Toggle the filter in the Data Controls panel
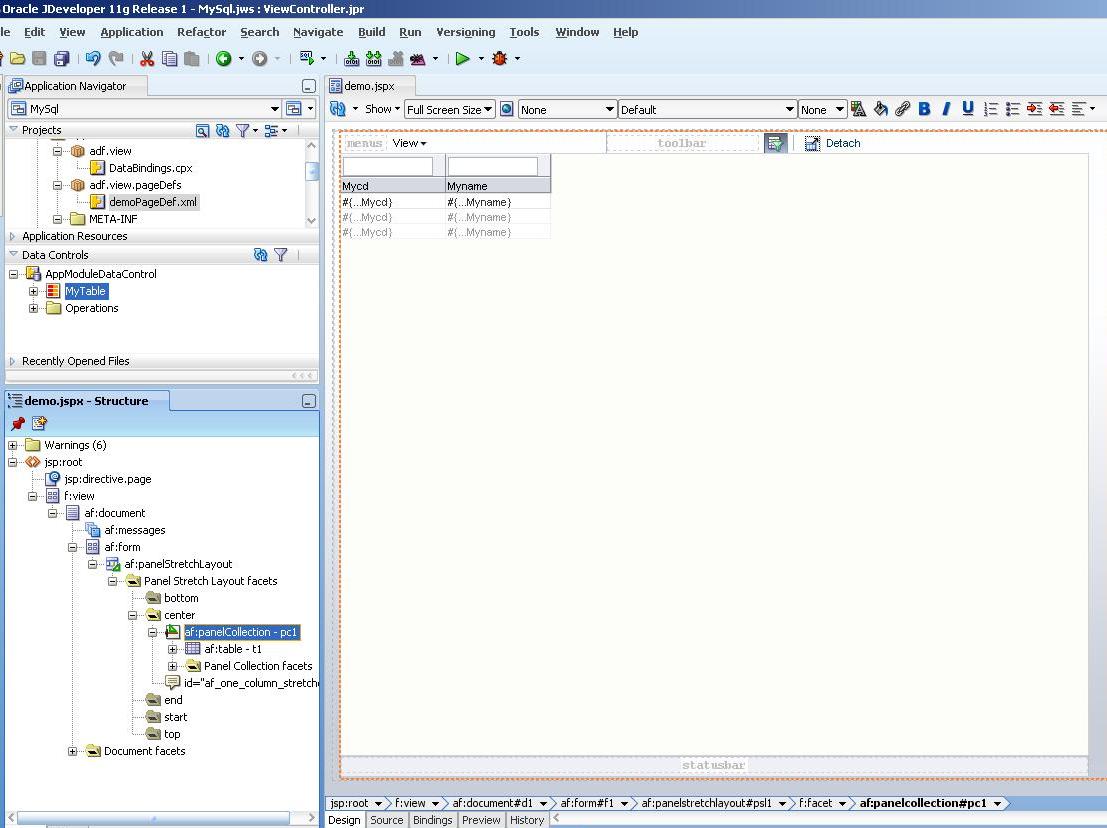 (281, 254)
